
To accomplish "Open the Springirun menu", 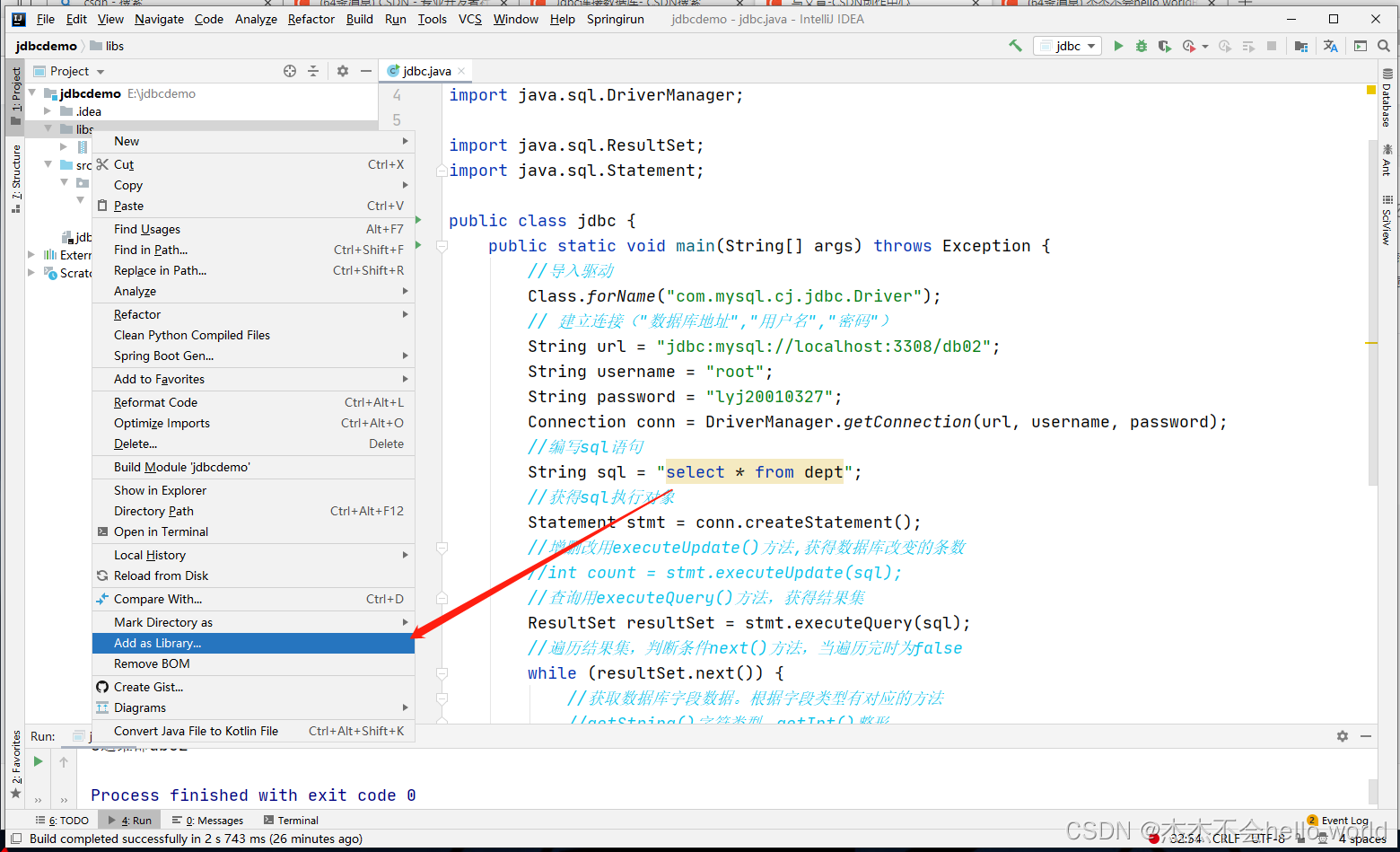I will click(x=616, y=19).
